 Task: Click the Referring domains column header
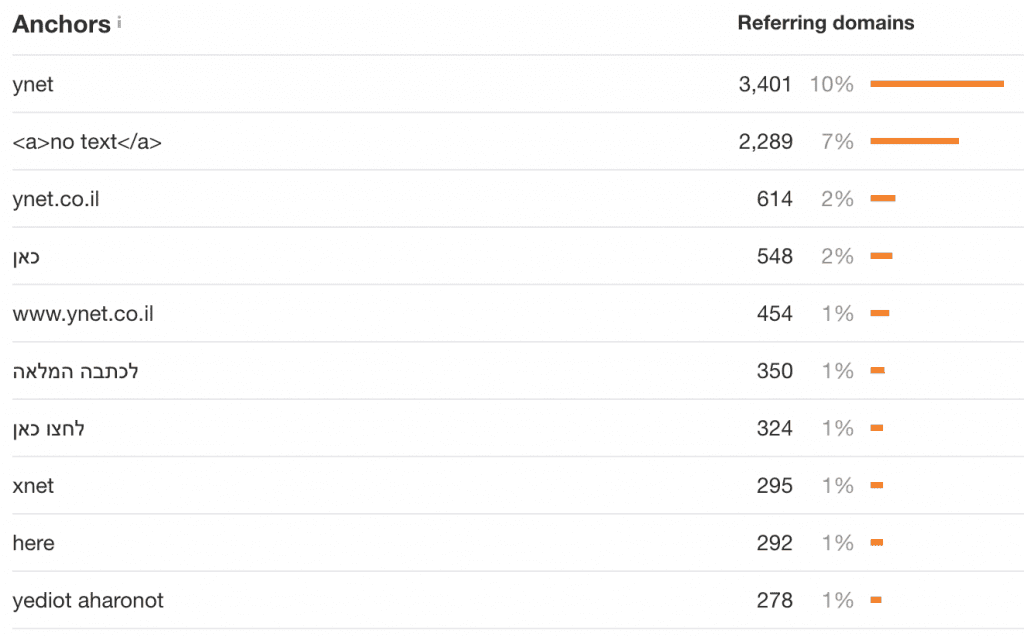(825, 23)
